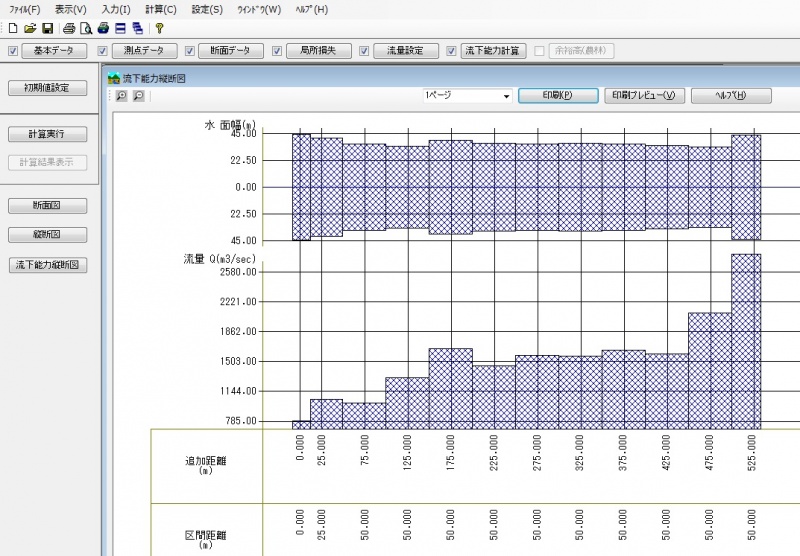Cascade windows using the overlapping windows icon
The image size is (800, 556).
coord(138,29)
